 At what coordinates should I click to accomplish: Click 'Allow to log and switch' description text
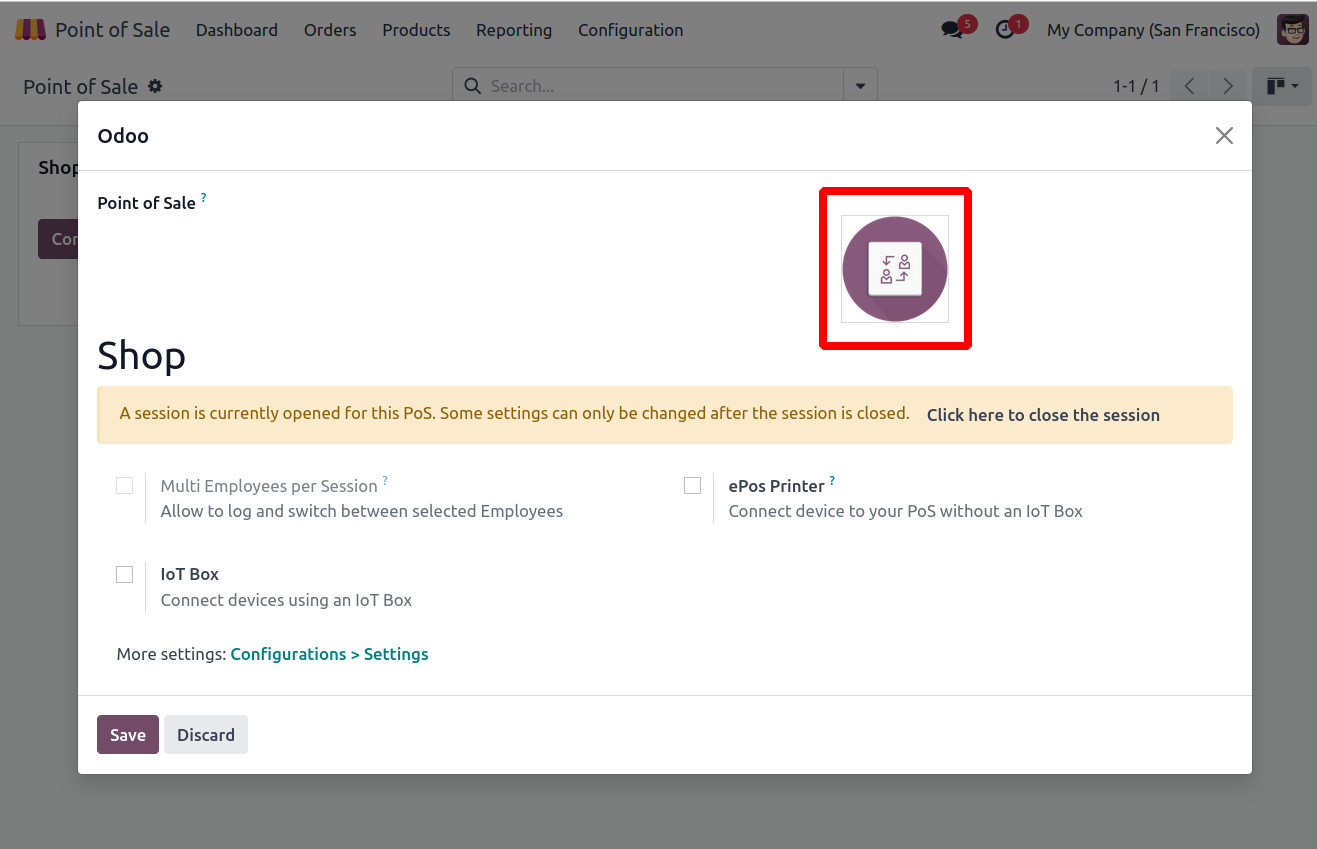tap(362, 511)
